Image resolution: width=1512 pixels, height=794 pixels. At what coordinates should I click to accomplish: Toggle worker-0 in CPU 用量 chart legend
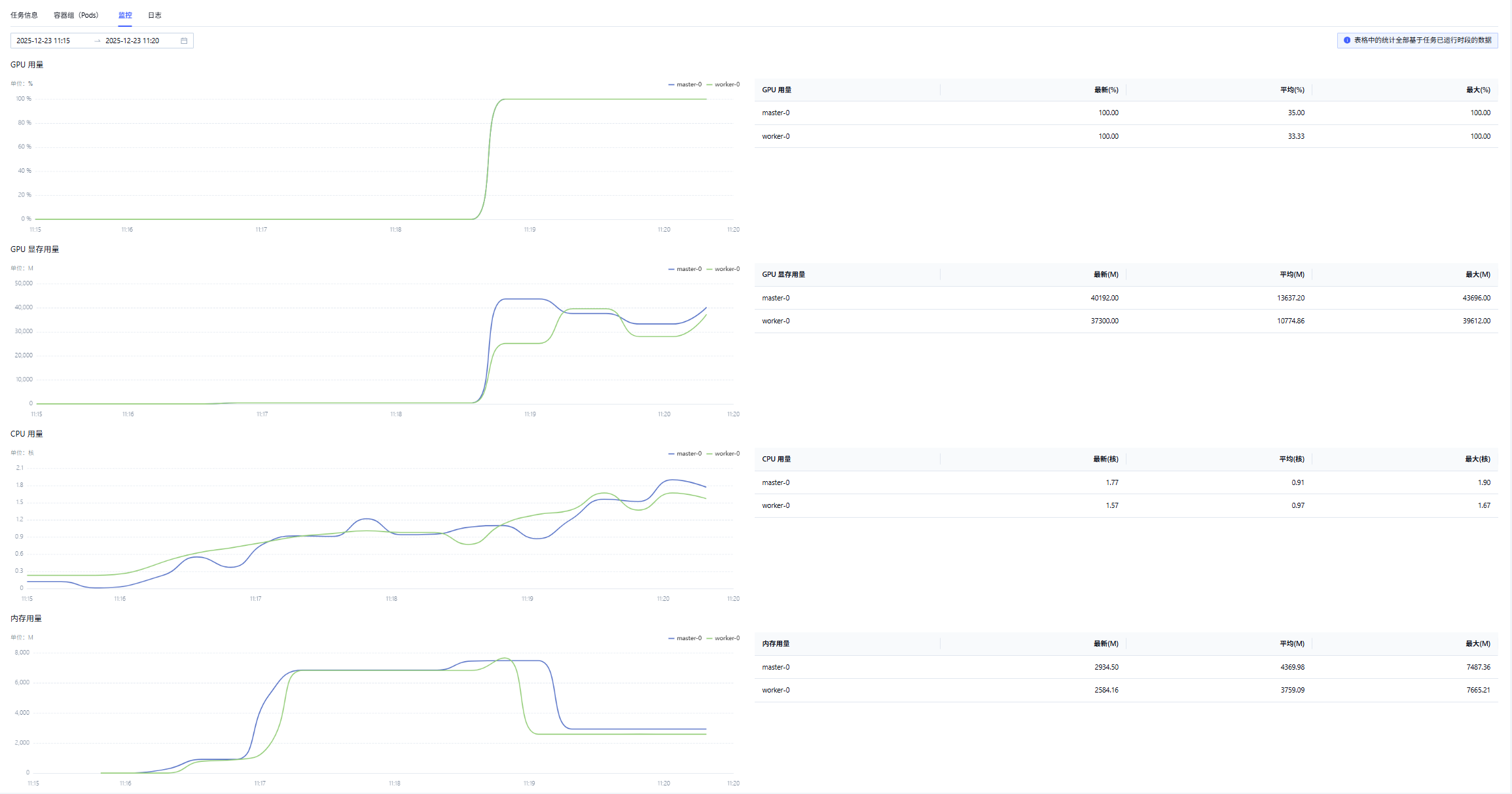tap(723, 454)
